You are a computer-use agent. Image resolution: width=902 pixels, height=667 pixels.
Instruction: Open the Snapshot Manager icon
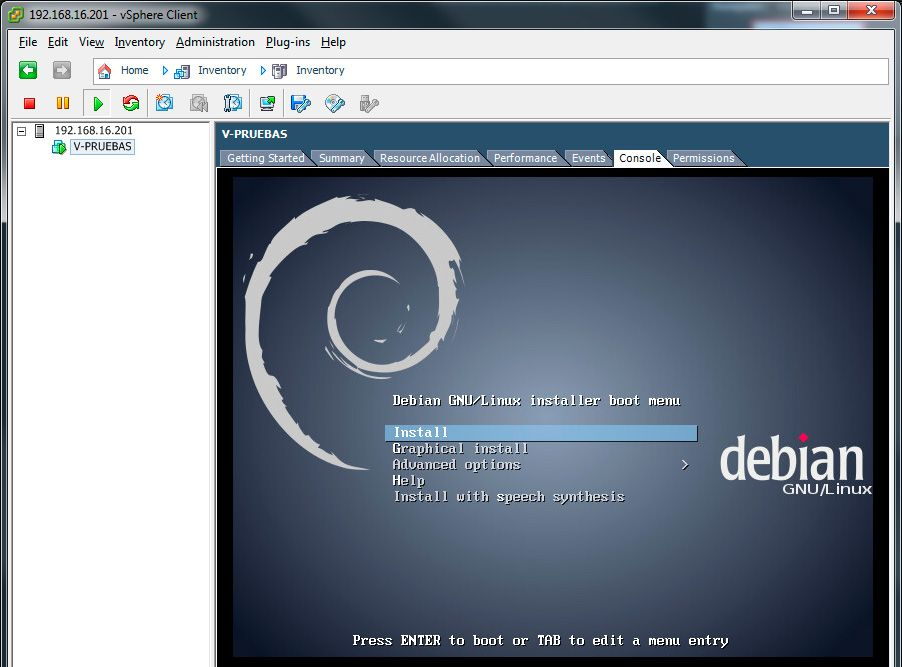point(232,104)
